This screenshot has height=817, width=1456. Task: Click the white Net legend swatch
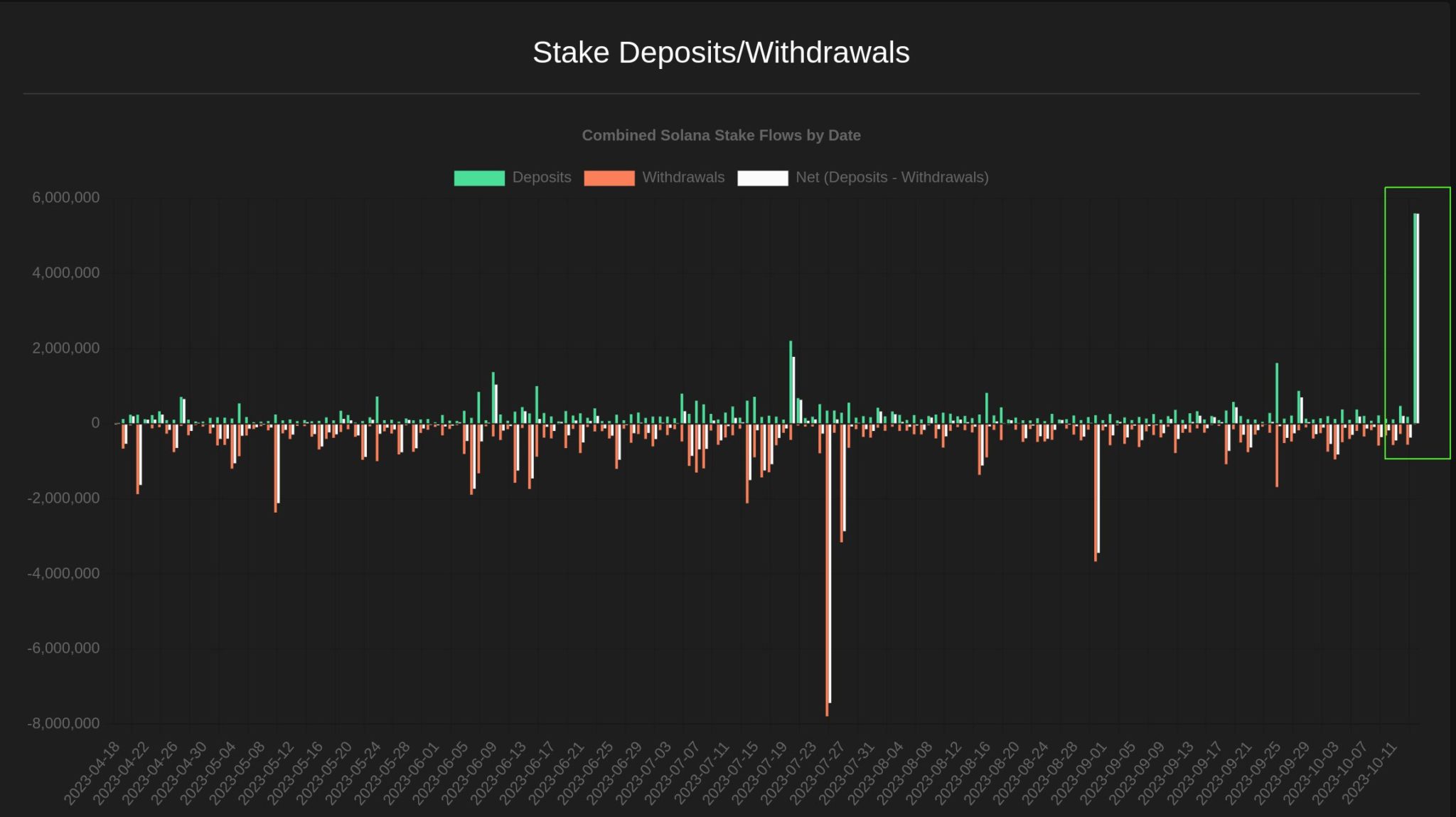click(763, 178)
